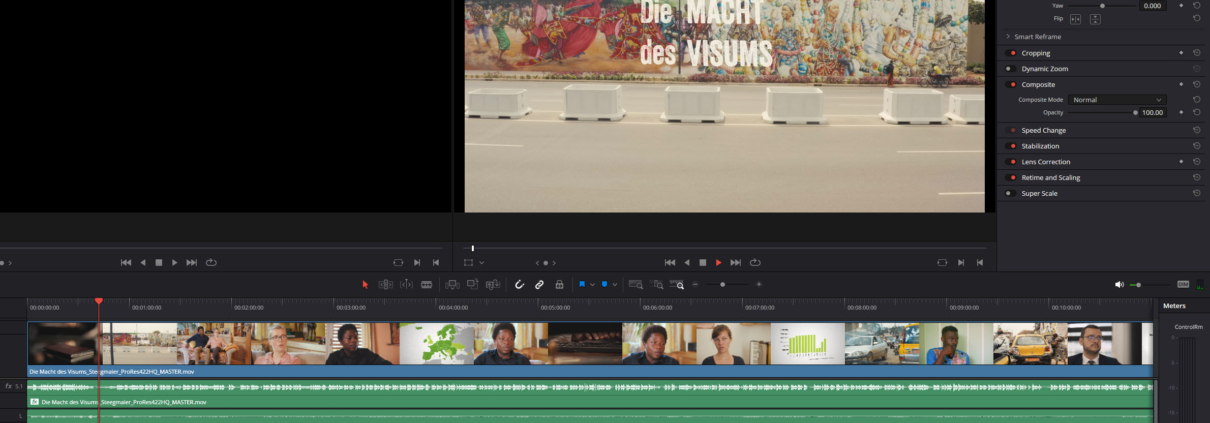1210x423 pixels.
Task: Jump to last frame in timeline viewer
Action: [735, 262]
